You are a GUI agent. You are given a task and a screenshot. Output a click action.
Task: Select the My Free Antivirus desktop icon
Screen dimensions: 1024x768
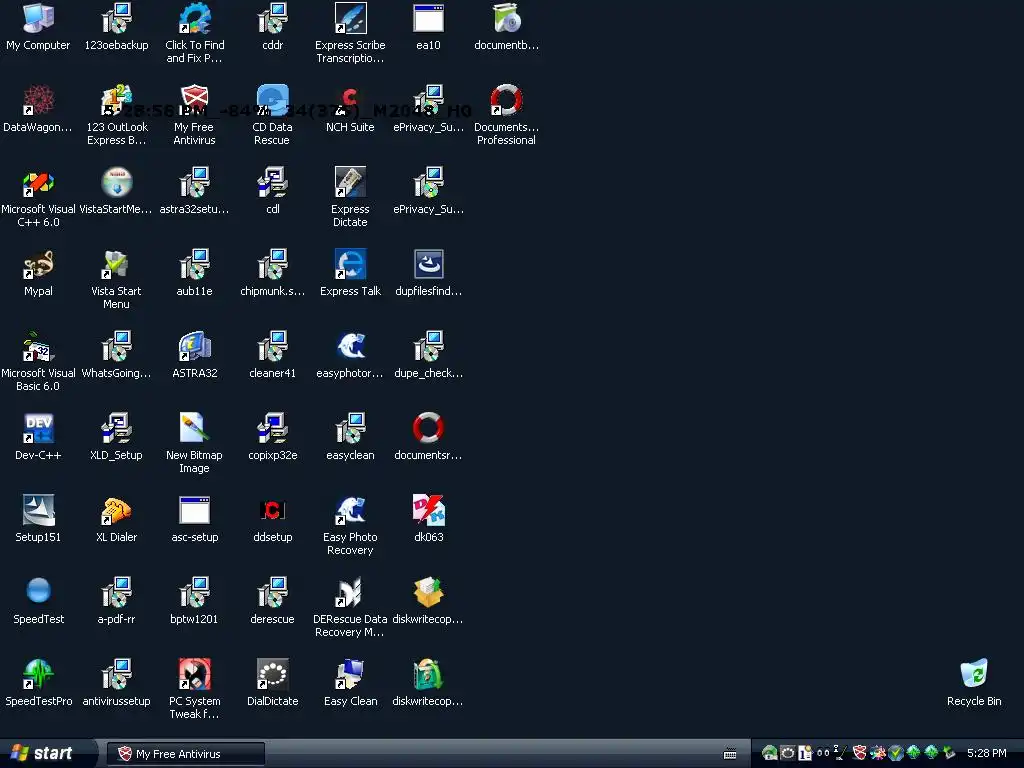pos(194,115)
